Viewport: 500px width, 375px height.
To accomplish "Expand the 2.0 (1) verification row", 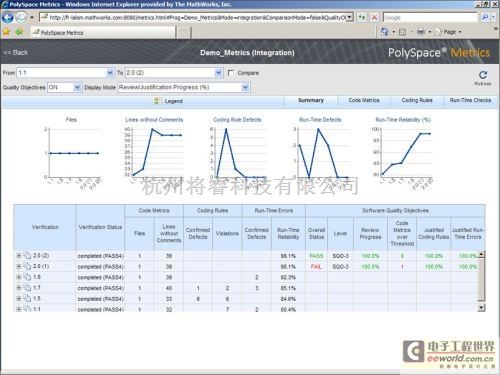I will coord(19,266).
